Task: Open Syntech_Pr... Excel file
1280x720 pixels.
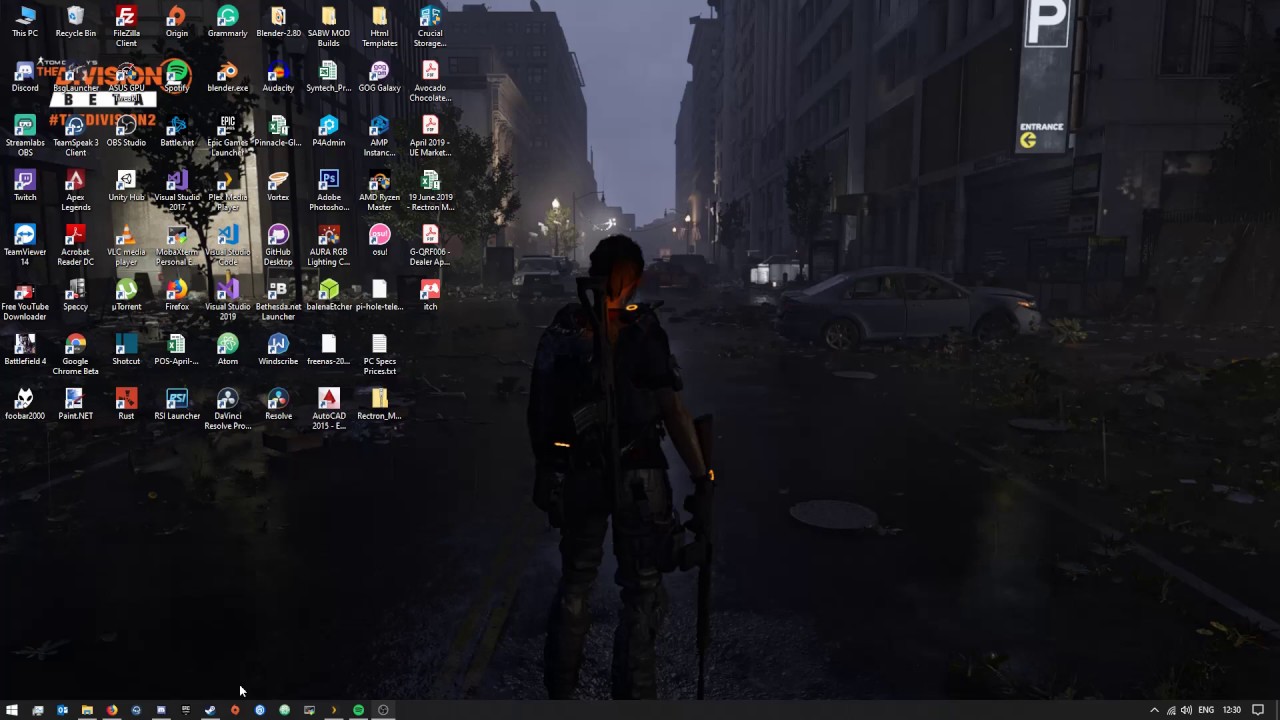Action: coord(329,77)
